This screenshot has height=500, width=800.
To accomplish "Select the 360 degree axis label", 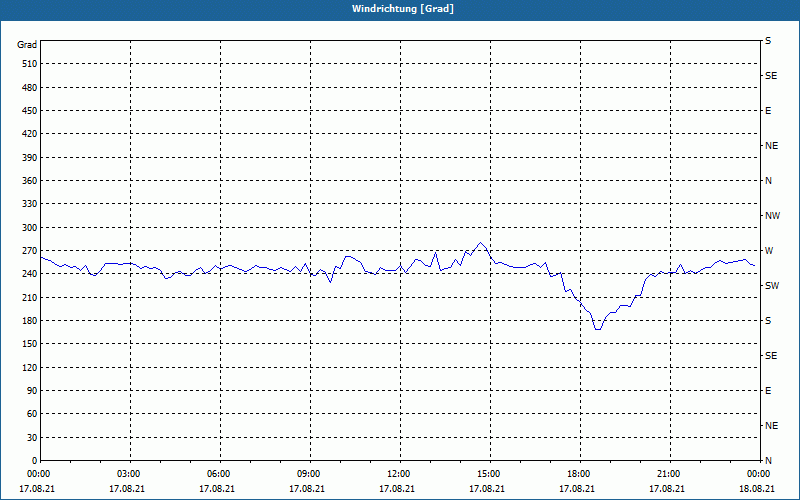I will pos(30,181).
